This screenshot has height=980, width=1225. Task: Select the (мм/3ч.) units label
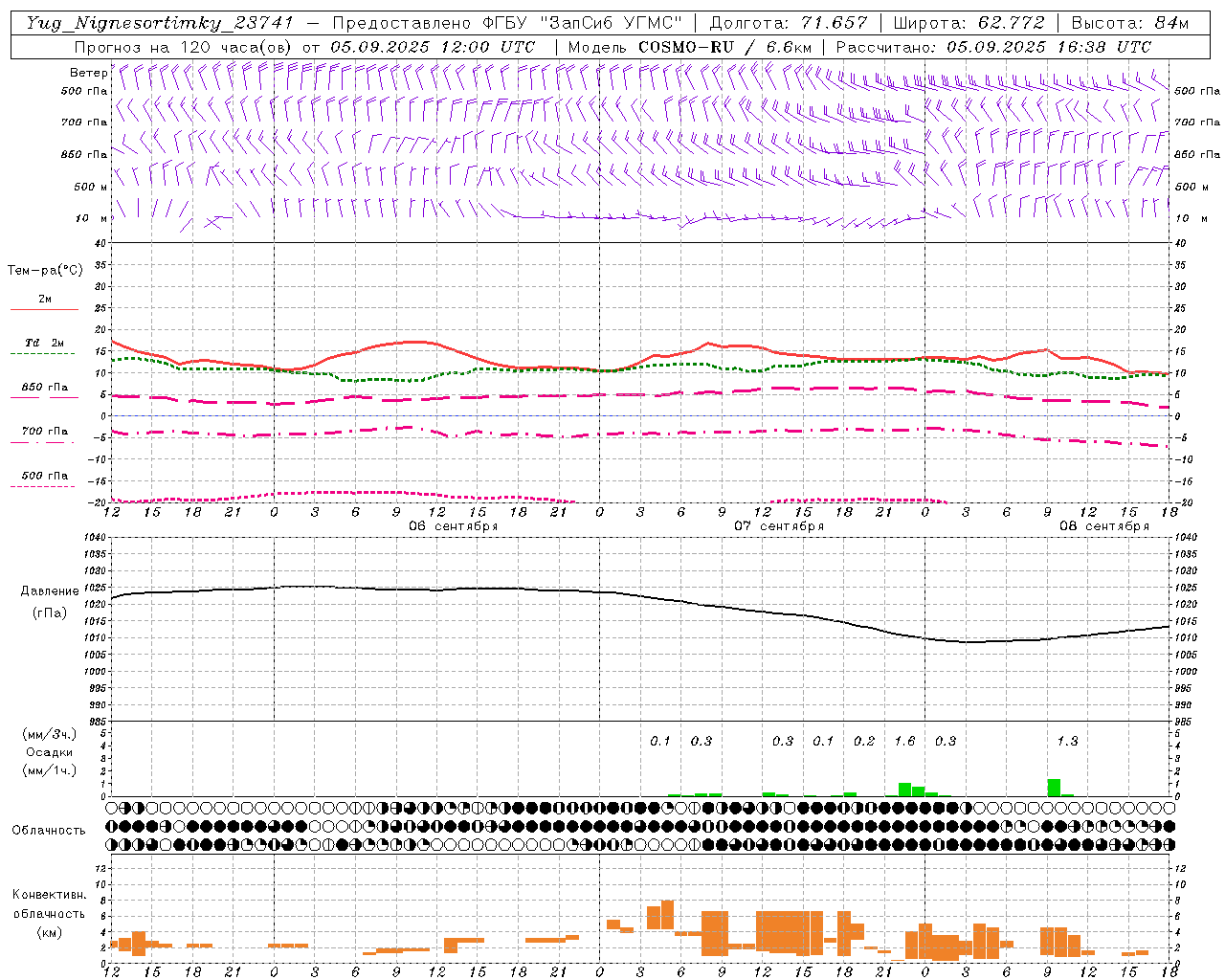coord(49,734)
